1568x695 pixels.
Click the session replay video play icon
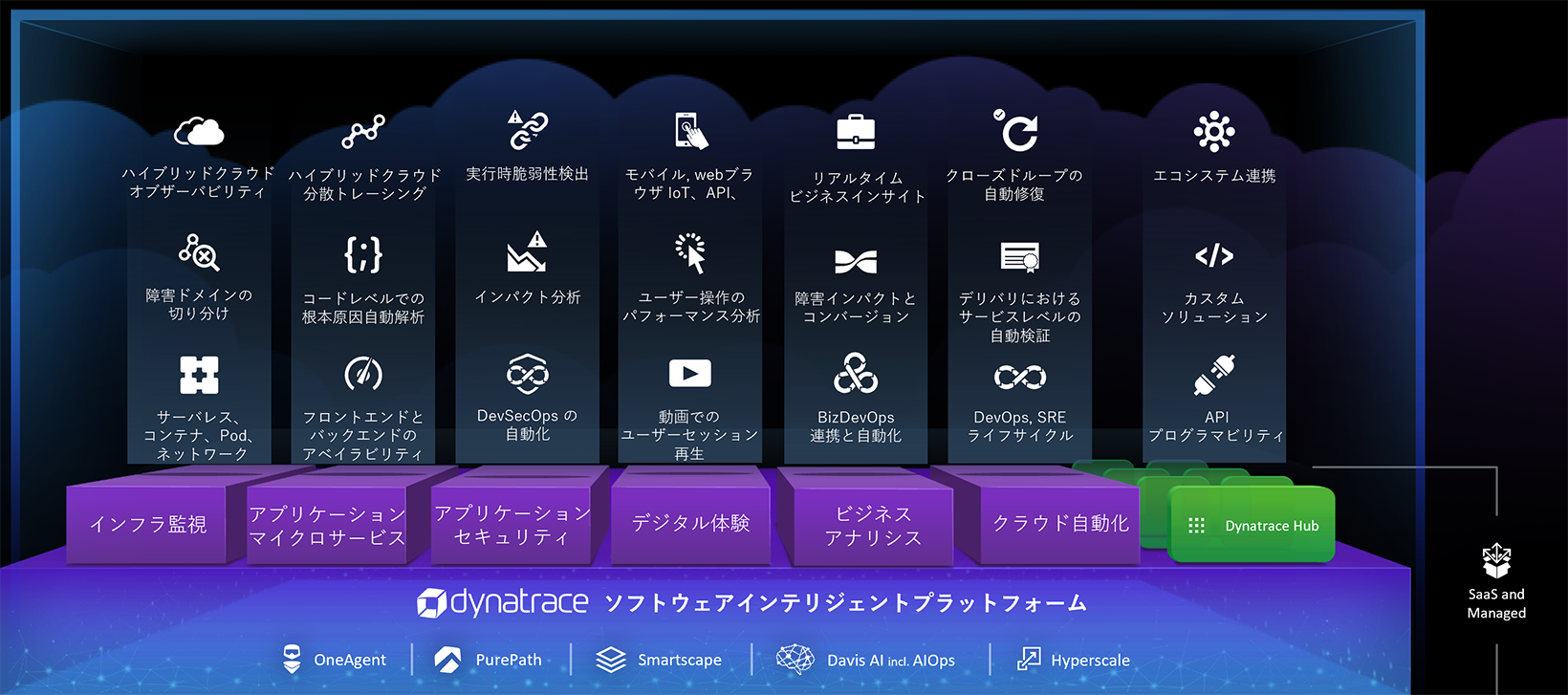[690, 373]
